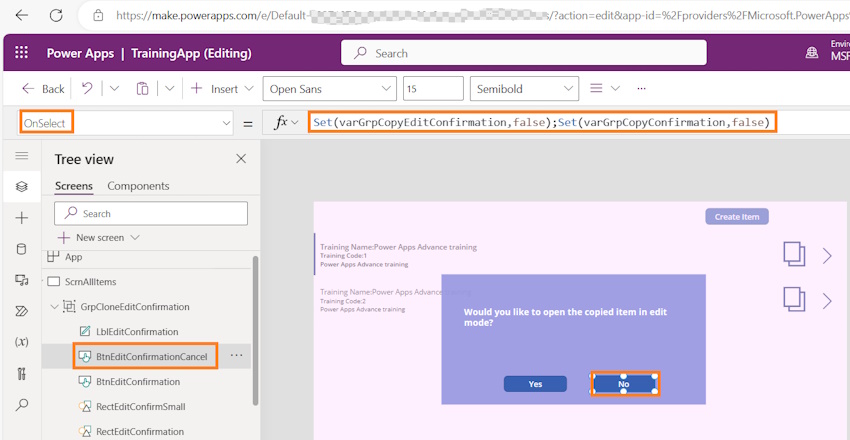Open the Data cylinder icon in sidebar
The height and width of the screenshot is (440, 850).
click(22, 249)
